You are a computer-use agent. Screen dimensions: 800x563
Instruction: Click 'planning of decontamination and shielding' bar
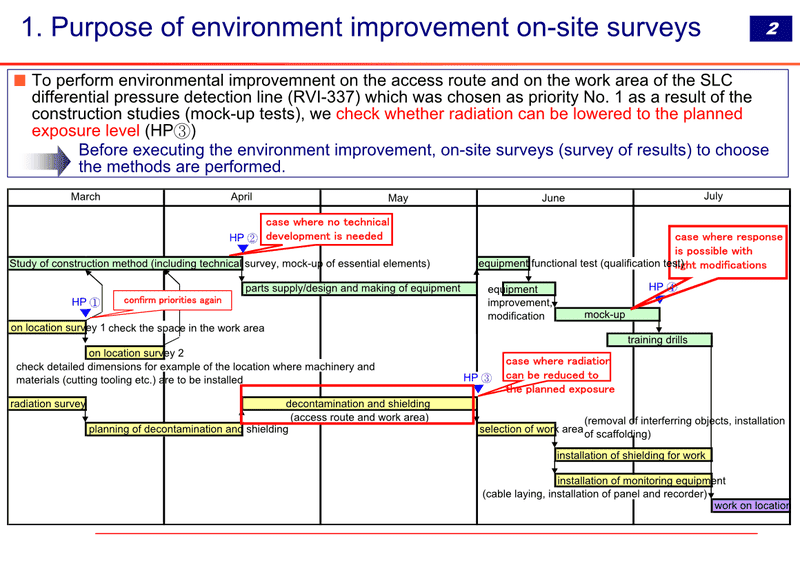pos(164,429)
